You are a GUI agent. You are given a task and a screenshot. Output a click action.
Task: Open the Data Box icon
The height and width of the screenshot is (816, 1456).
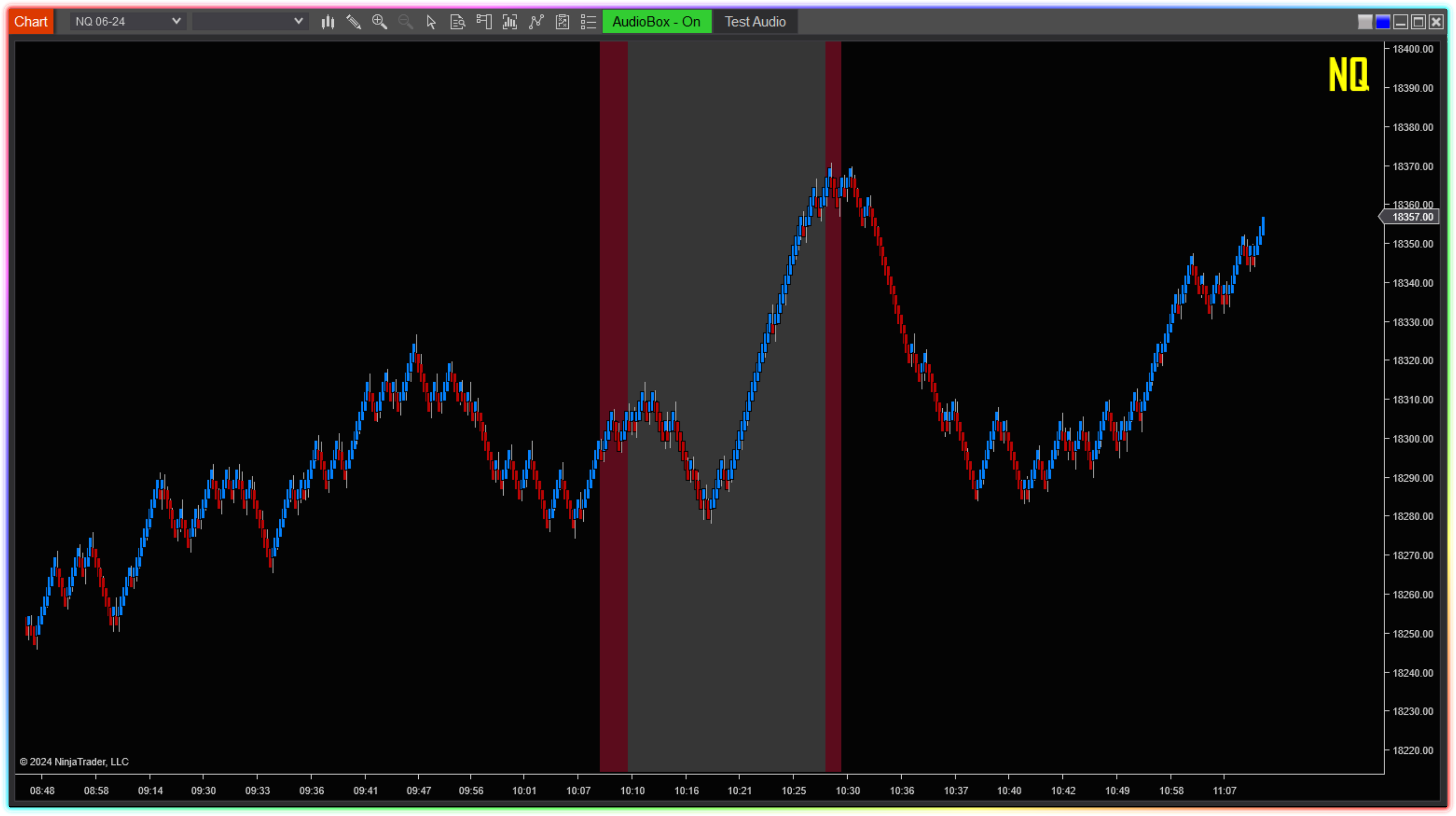(x=457, y=22)
